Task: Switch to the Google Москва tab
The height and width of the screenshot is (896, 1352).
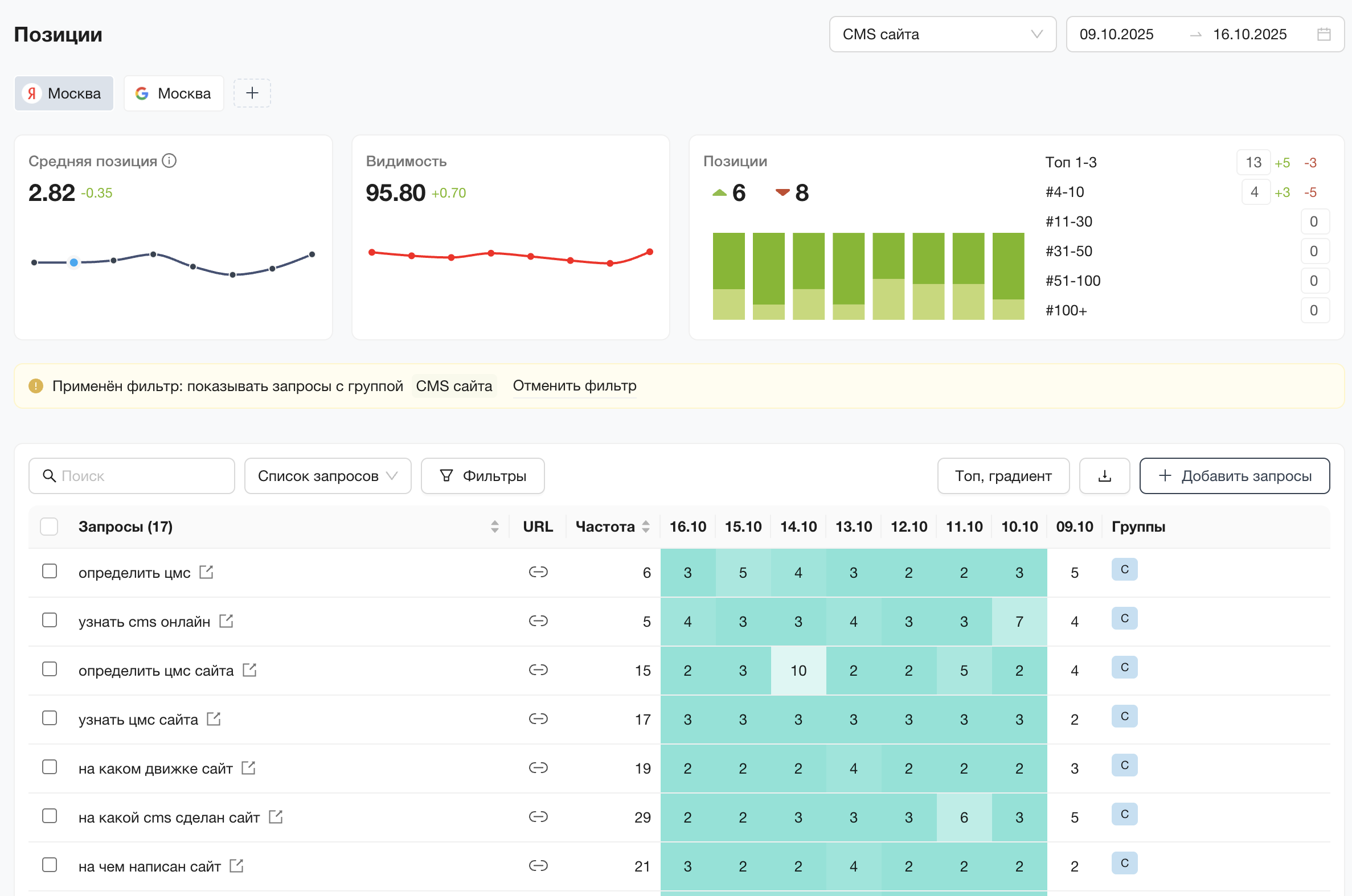Action: [174, 93]
